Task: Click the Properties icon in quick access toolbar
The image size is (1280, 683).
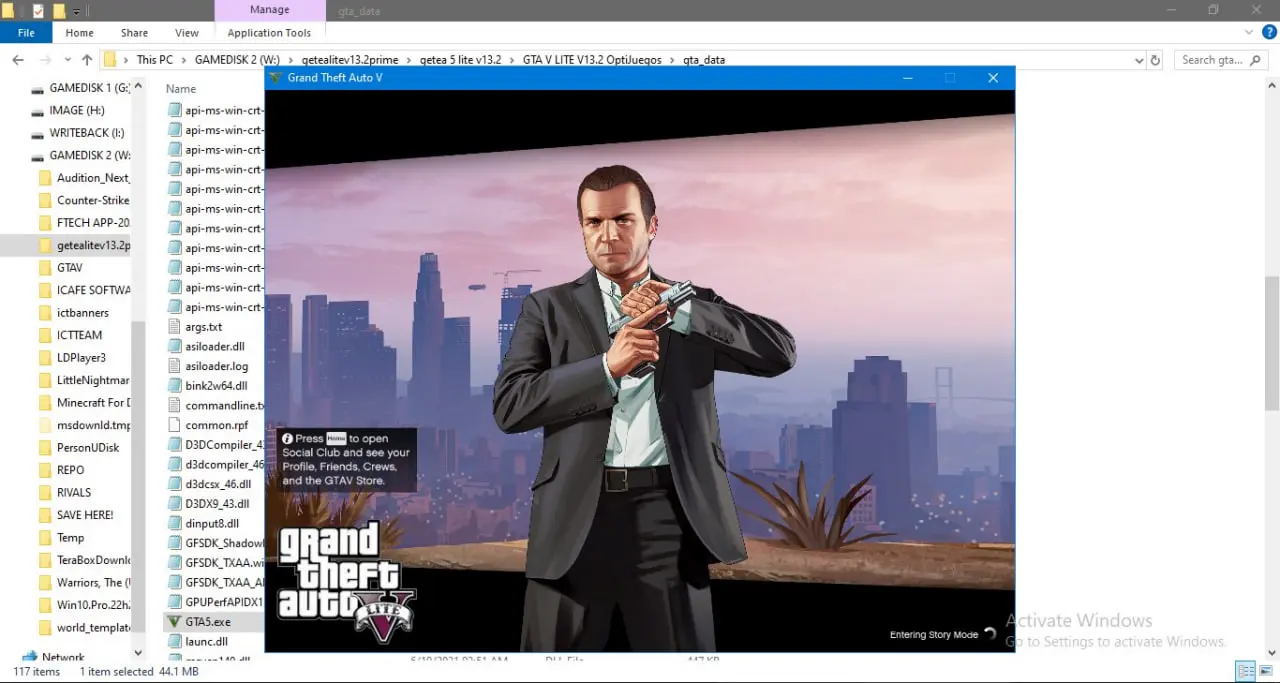Action: pyautogui.click(x=38, y=11)
